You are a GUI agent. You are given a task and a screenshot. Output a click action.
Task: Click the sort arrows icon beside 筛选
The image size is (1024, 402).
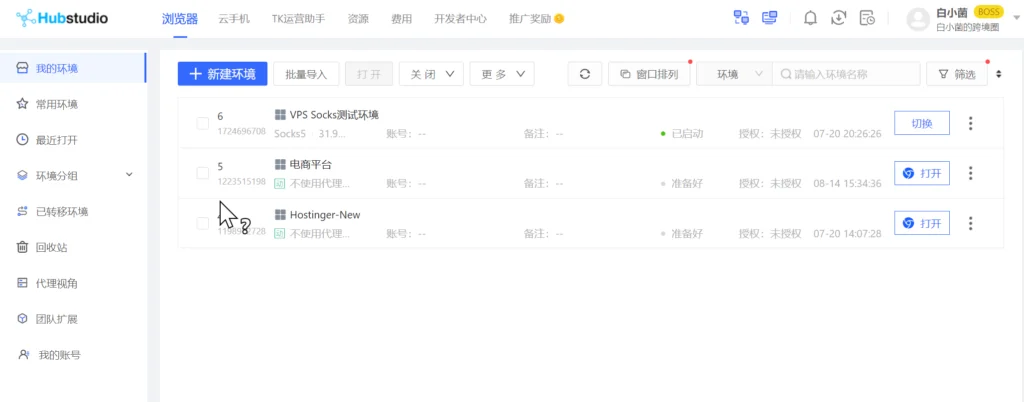[999, 74]
